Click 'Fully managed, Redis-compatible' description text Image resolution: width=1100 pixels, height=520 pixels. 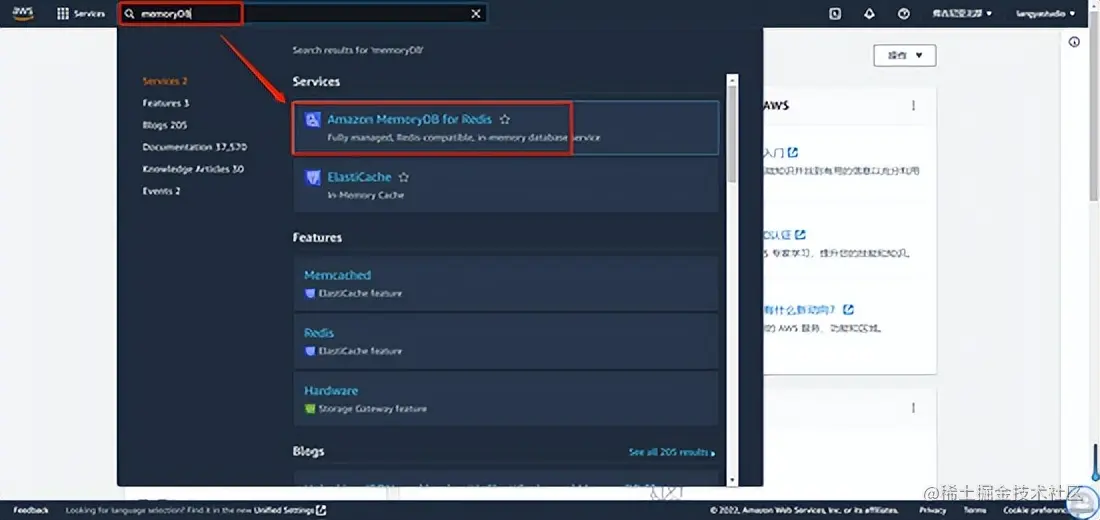pyautogui.click(x=463, y=138)
